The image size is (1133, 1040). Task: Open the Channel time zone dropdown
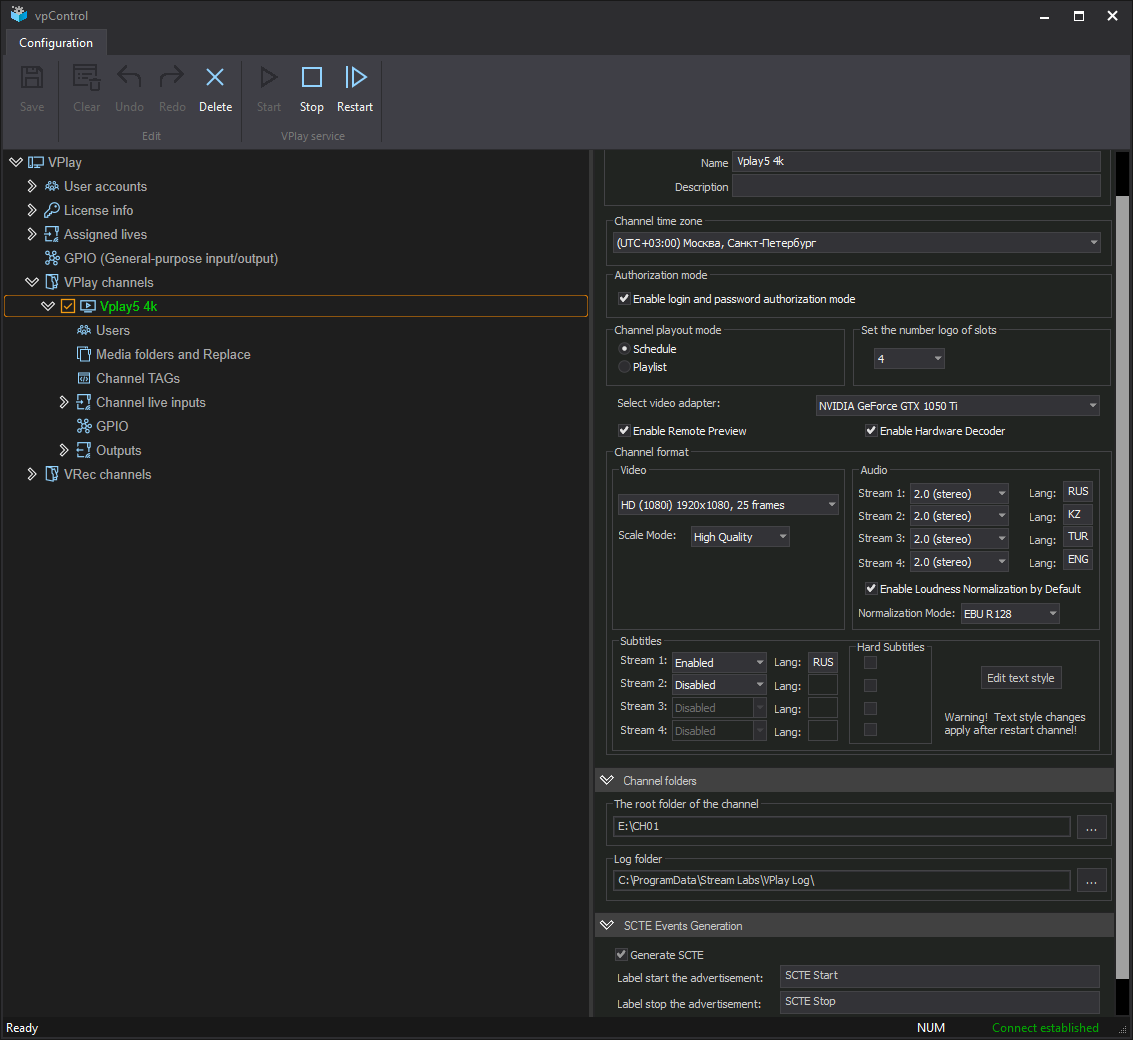(856, 243)
